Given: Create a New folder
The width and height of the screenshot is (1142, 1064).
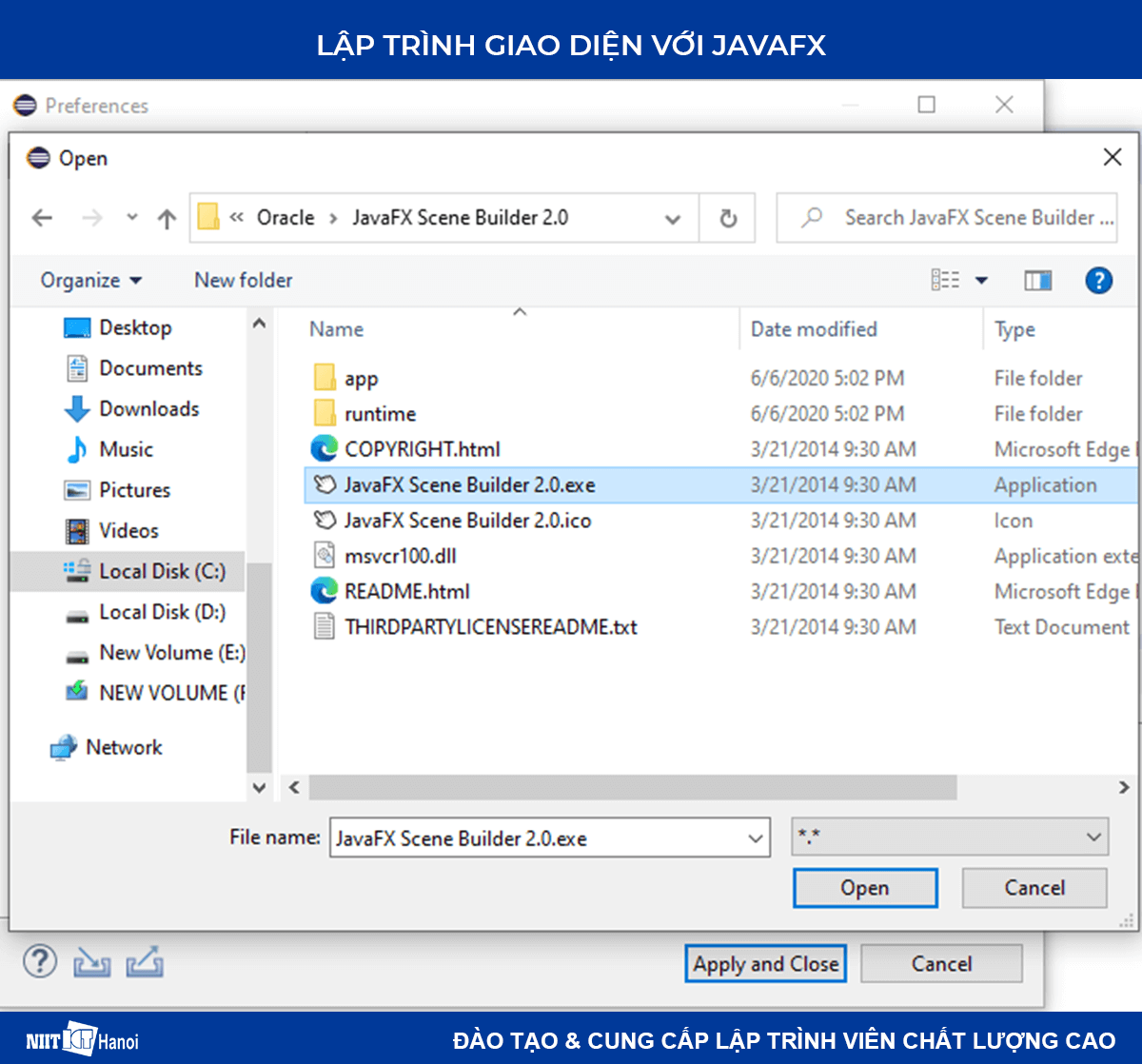Looking at the screenshot, I should (243, 280).
